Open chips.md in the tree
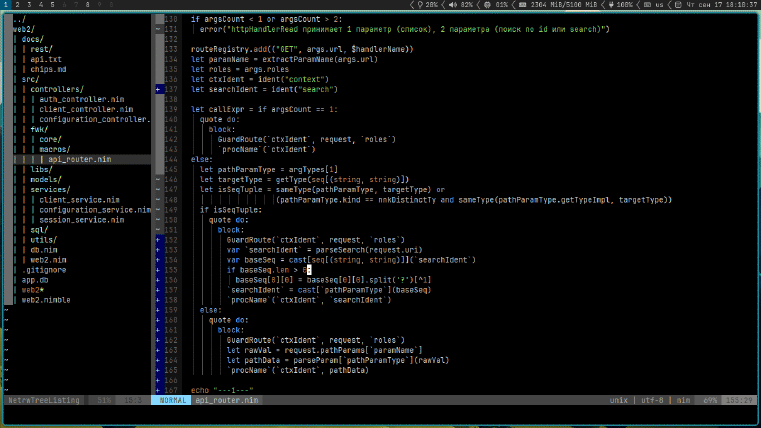This screenshot has width=761, height=428. 48,69
